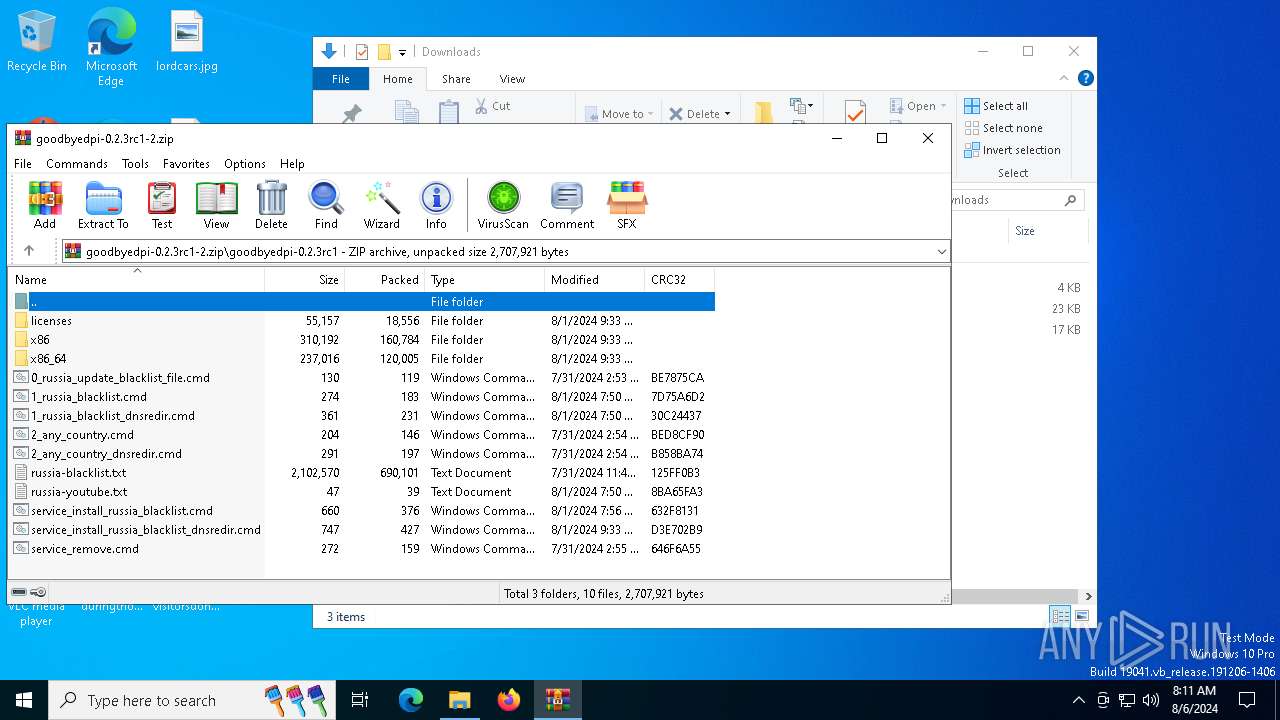Image resolution: width=1280 pixels, height=720 pixels.
Task: Open the Tools menu
Action: coord(135,164)
